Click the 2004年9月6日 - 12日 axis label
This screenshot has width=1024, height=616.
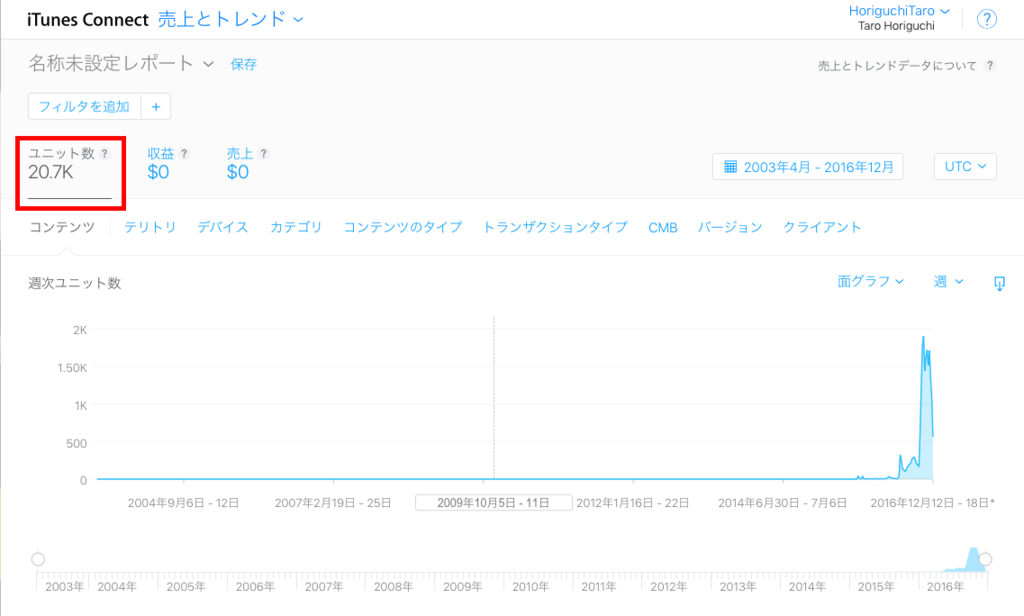coord(184,503)
